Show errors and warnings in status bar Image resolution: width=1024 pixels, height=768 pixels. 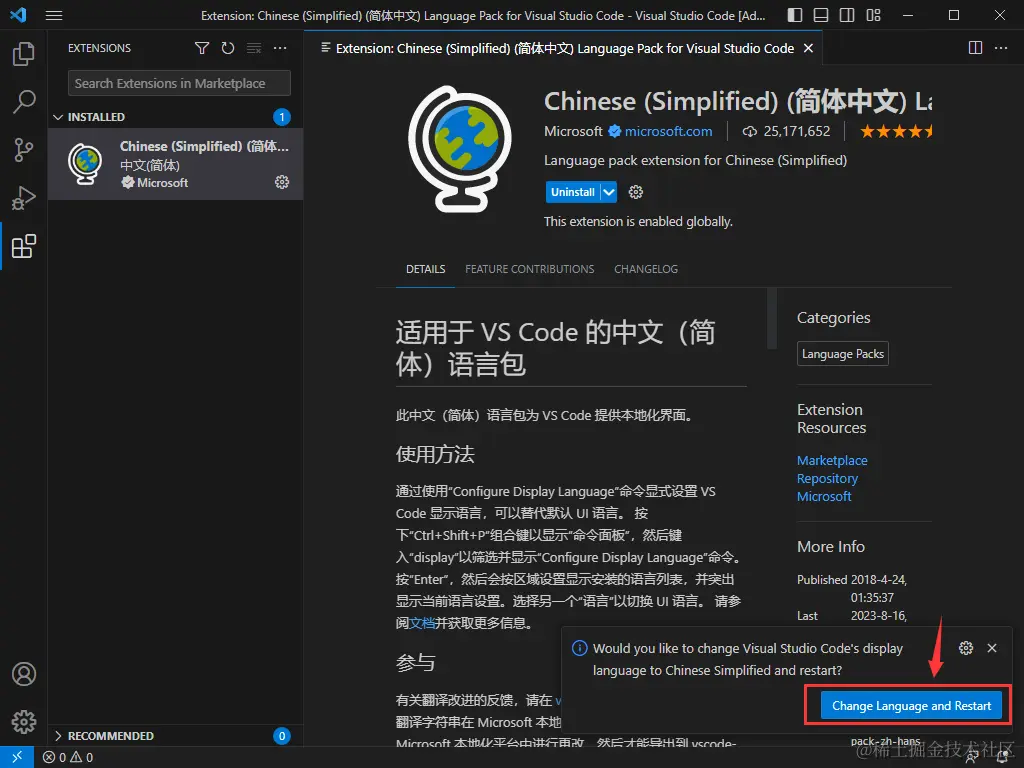click(x=69, y=758)
